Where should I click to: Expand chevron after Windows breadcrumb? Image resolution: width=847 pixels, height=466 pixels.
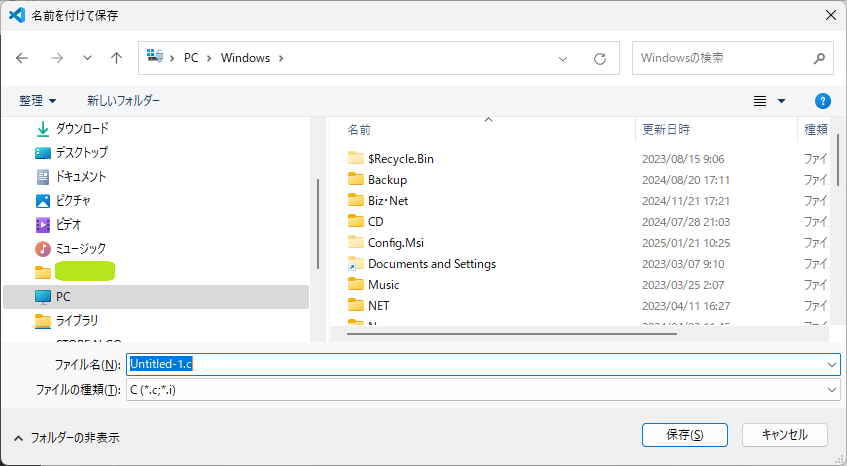pyautogui.click(x=281, y=58)
